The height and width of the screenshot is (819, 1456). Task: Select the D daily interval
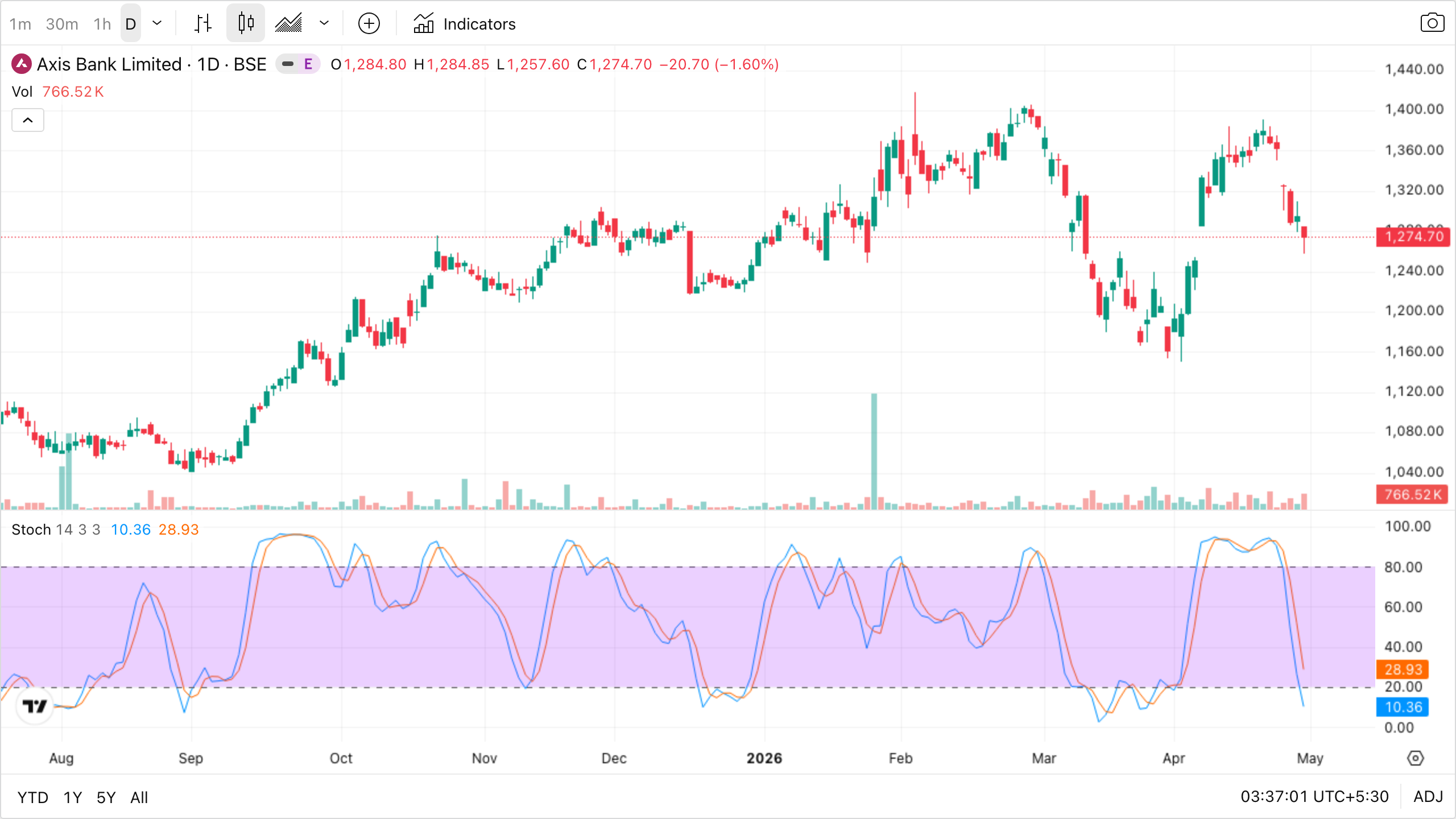(131, 24)
